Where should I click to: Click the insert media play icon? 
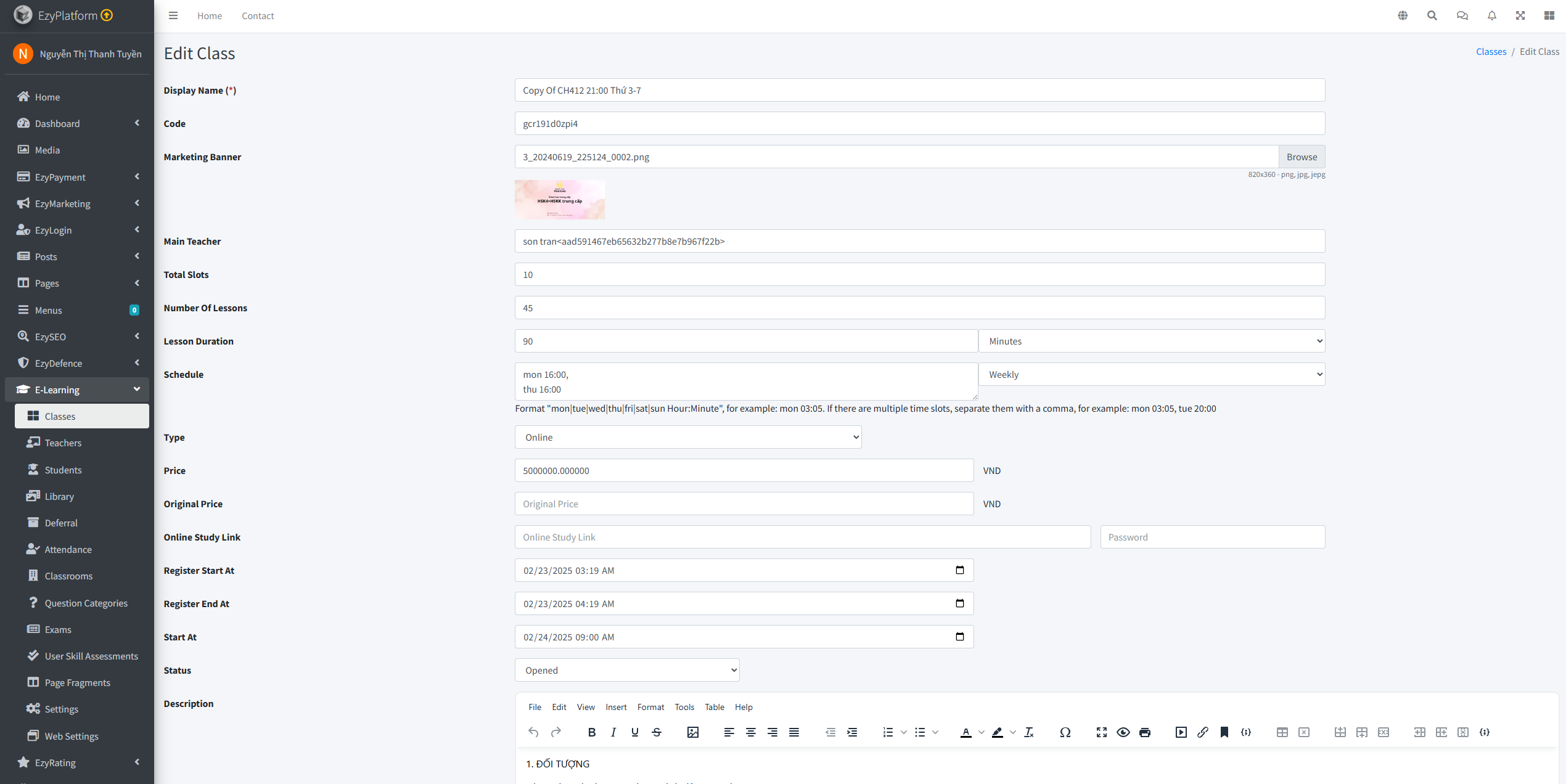pos(1181,732)
